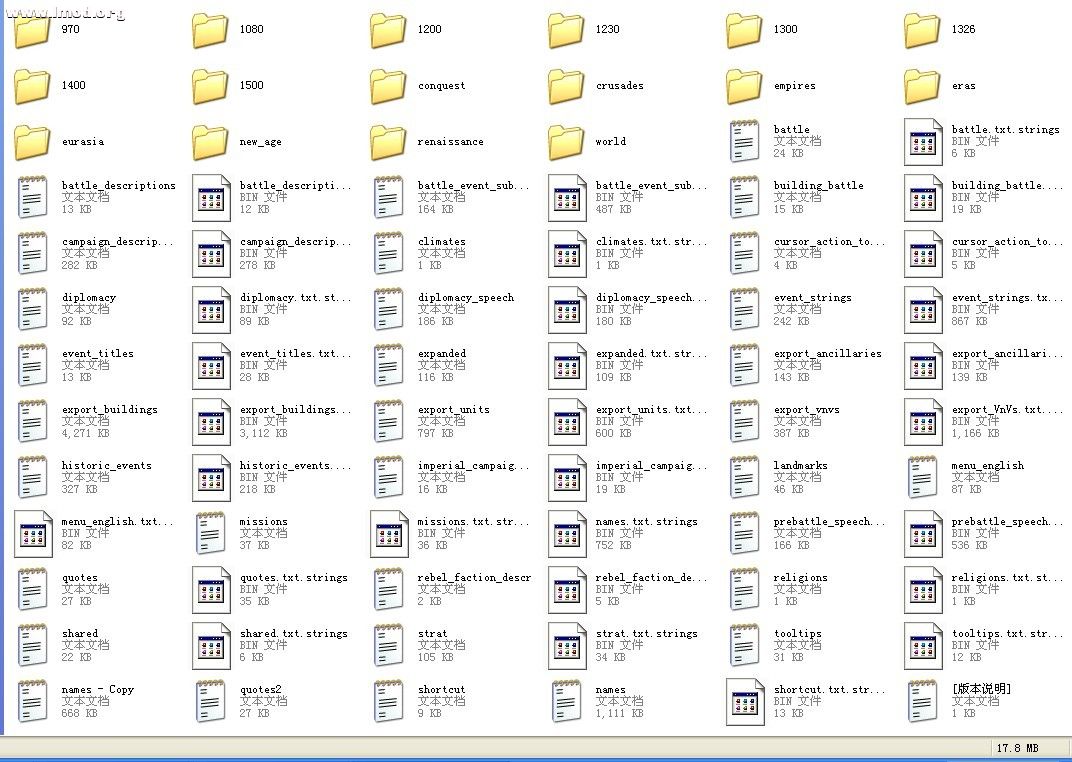Screen dimensions: 1072x762
Task: Click the new_age folder label
Action: tap(260, 142)
